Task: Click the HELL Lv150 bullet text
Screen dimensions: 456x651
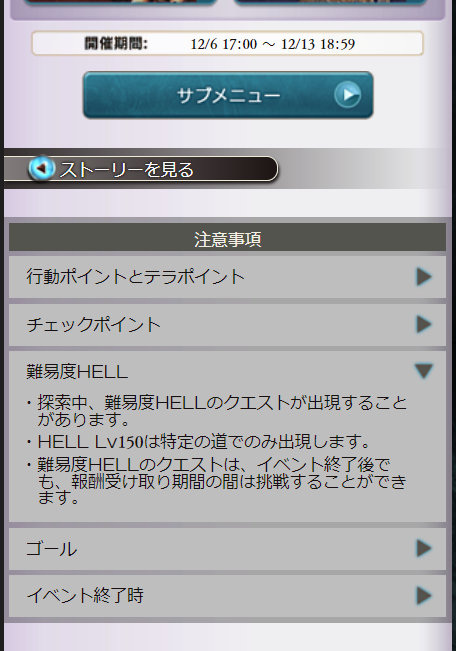Action: click(203, 442)
